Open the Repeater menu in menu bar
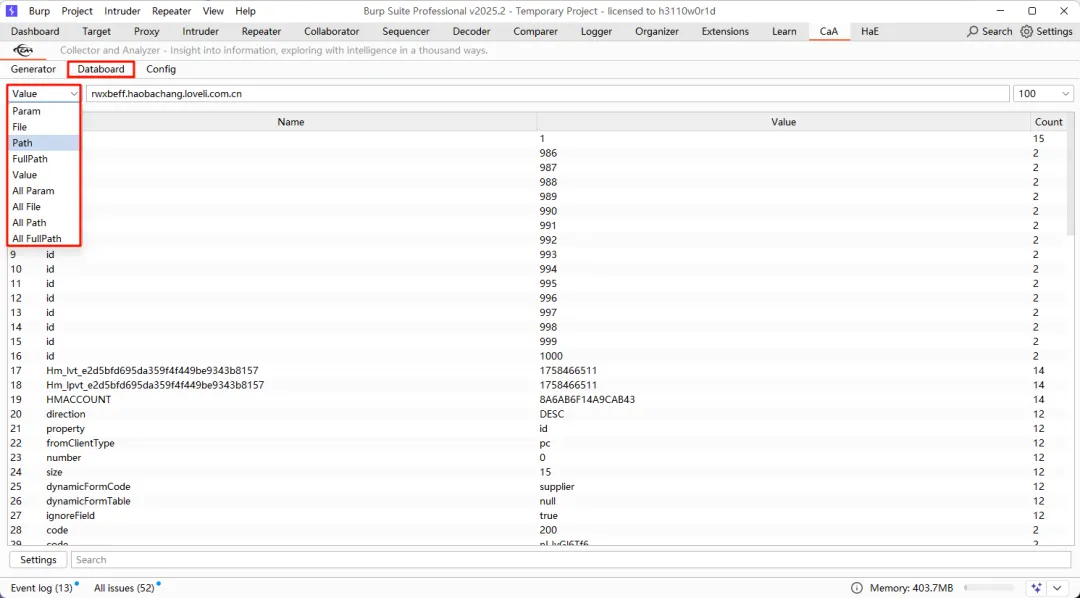This screenshot has height=598, width=1080. pyautogui.click(x=172, y=11)
